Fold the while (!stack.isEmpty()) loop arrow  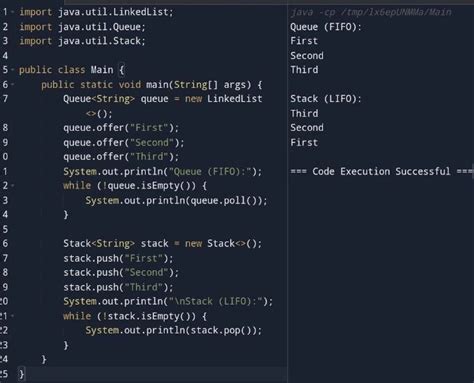click(x=13, y=316)
